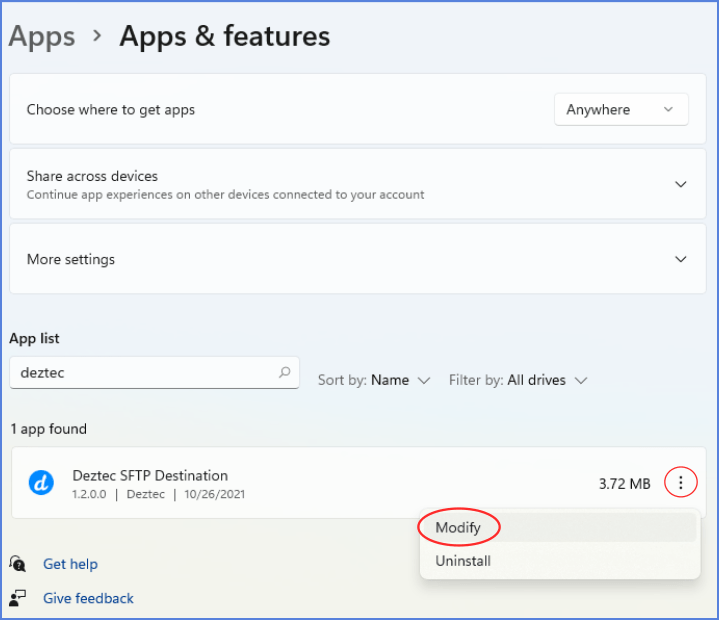The width and height of the screenshot is (719, 620).
Task: Open the Anywhere dropdown for app sources
Action: pyautogui.click(x=621, y=110)
